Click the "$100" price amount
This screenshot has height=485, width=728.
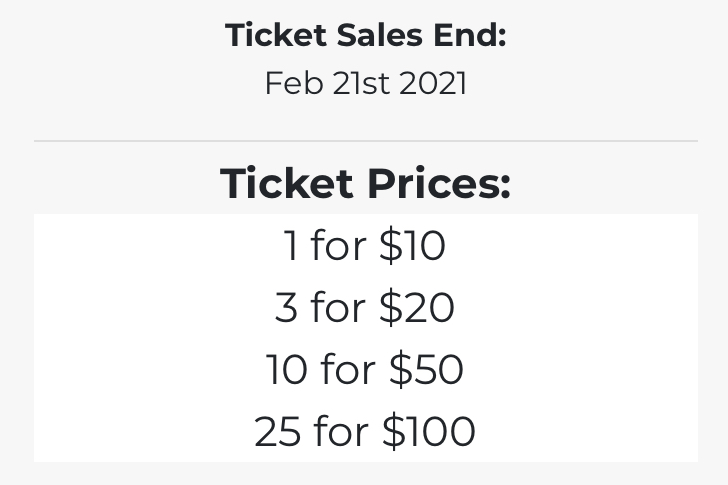[429, 431]
